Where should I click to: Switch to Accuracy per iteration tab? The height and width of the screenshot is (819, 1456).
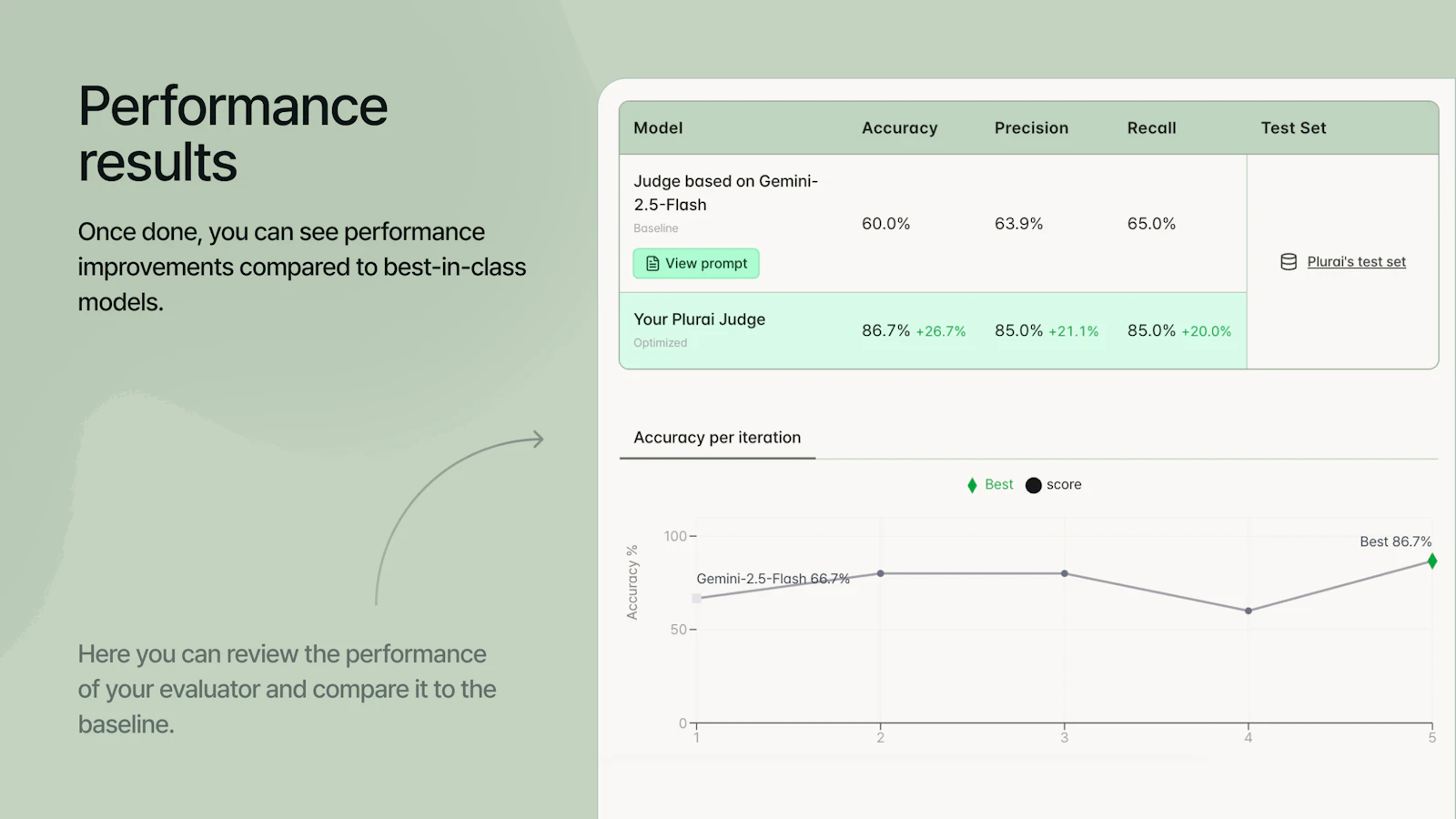pyautogui.click(x=717, y=438)
